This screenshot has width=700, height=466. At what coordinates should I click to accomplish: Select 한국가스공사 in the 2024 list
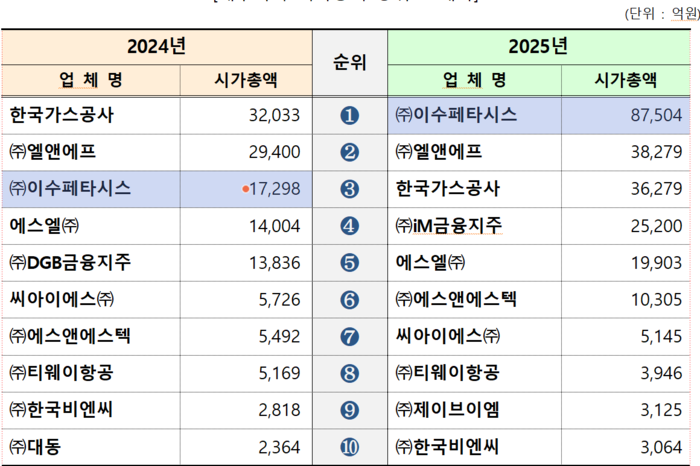[62, 115]
